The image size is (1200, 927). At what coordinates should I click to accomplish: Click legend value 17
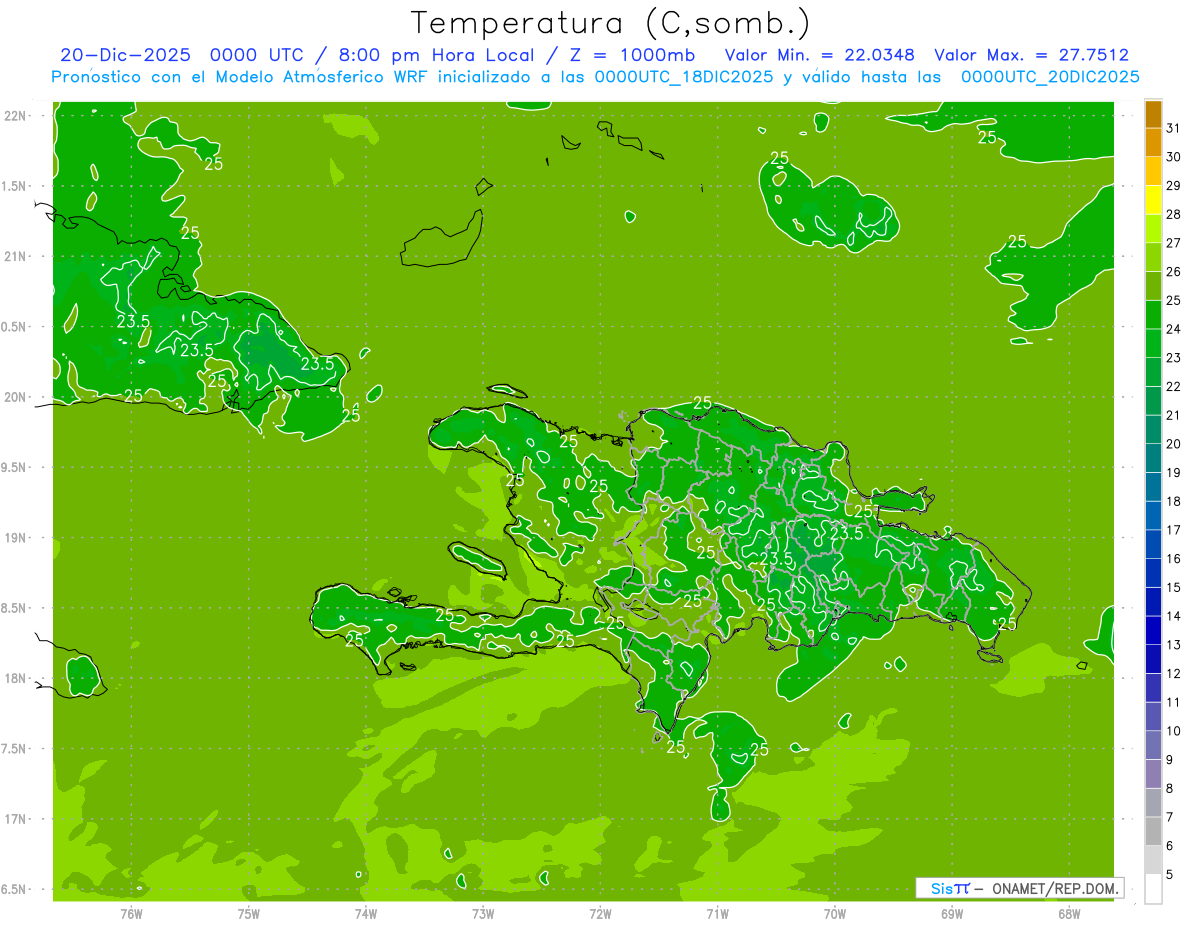pyautogui.click(x=1173, y=530)
